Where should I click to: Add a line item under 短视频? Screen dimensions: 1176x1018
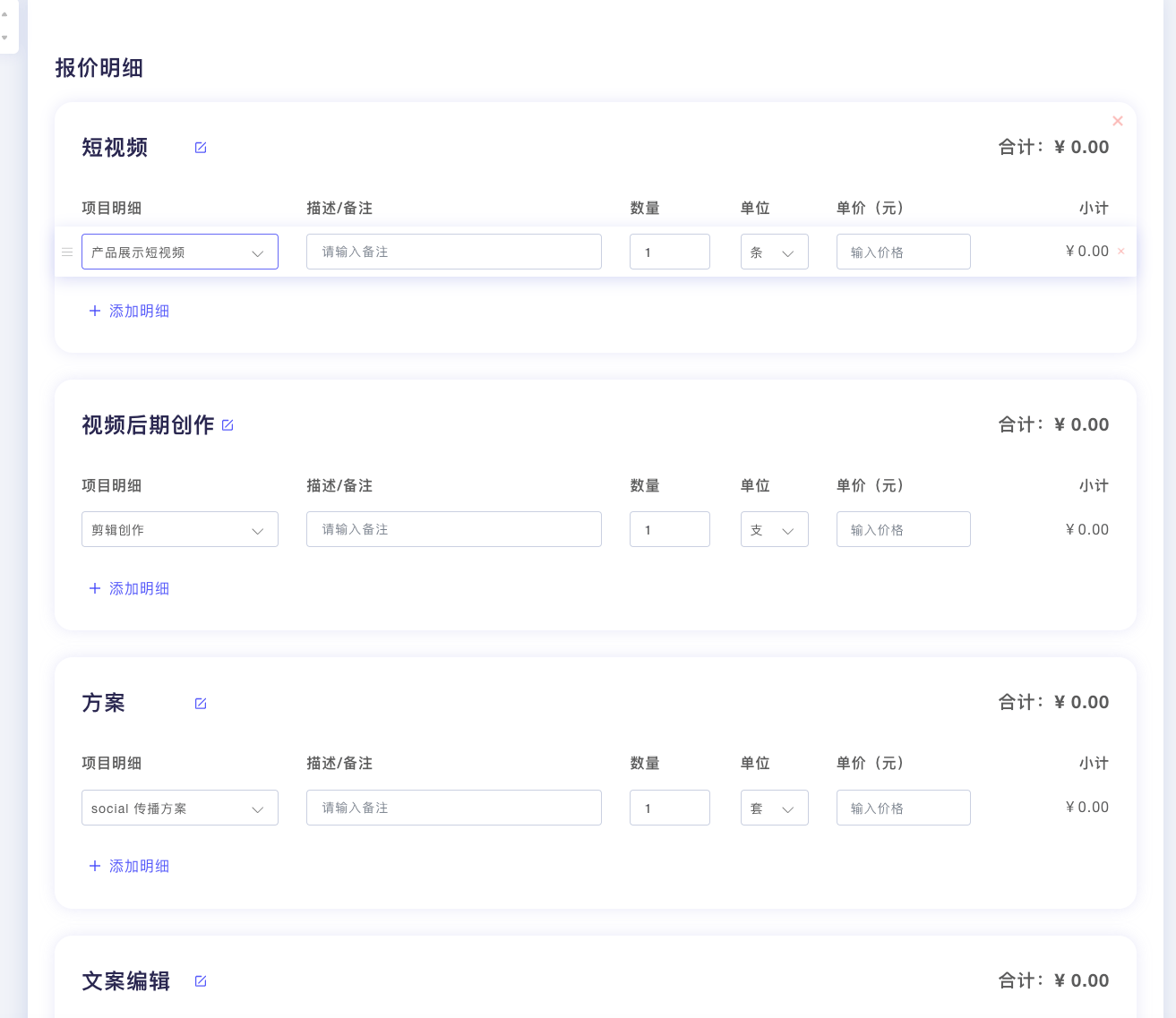[129, 311]
